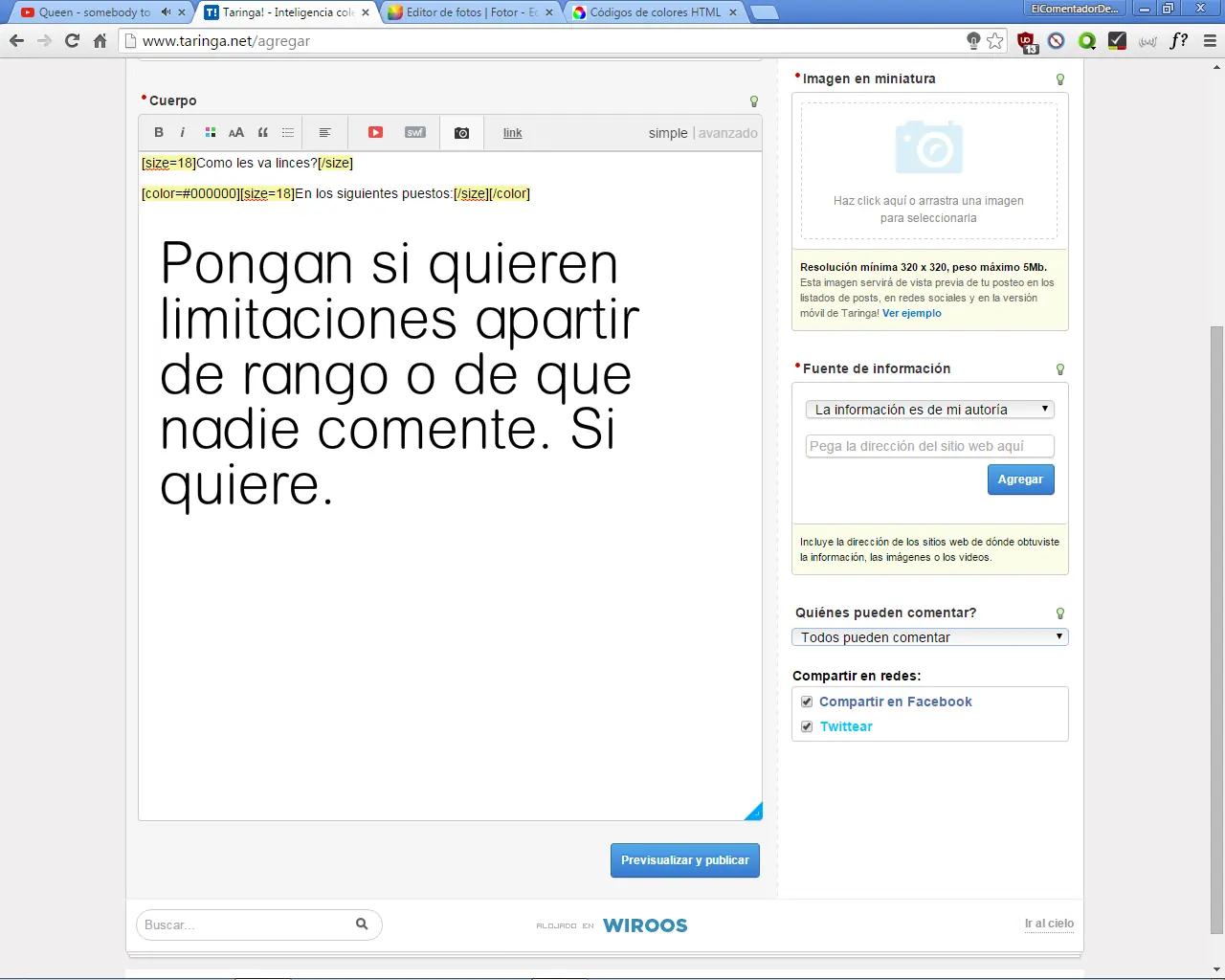Image resolution: width=1225 pixels, height=980 pixels.
Task: Click the gray broadcast signal extension icon
Action: pyautogui.click(x=1148, y=40)
